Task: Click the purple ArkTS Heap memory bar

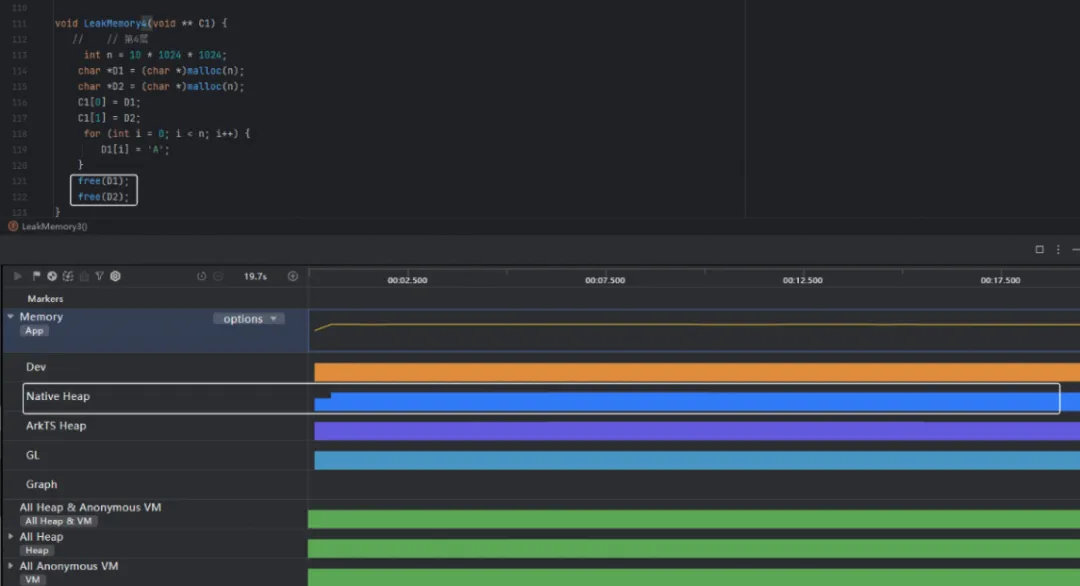Action: pos(697,431)
